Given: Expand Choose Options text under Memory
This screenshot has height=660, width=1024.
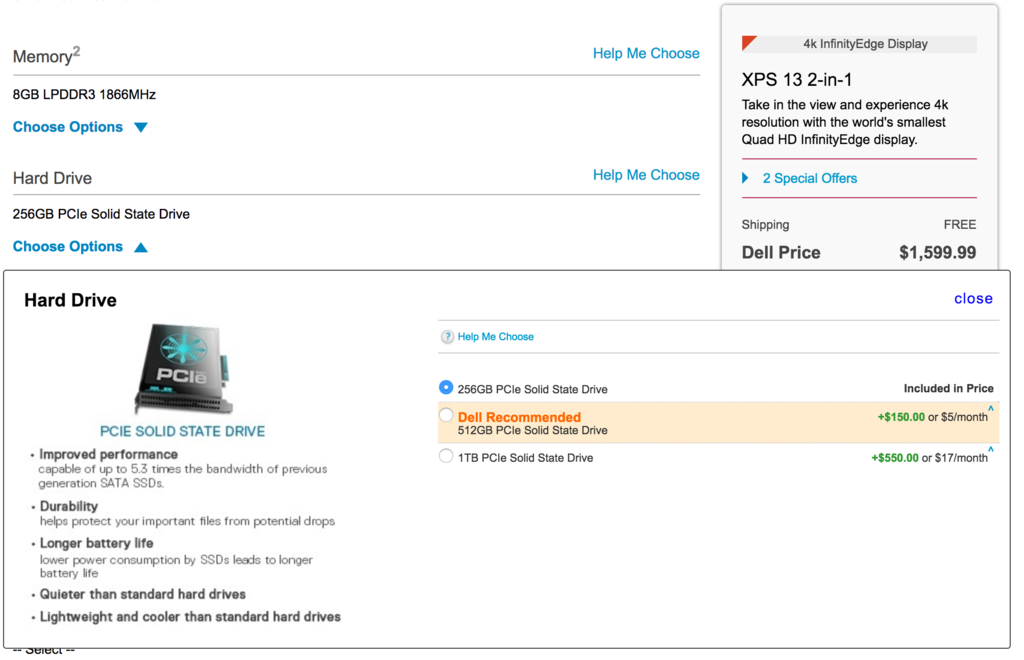Looking at the screenshot, I should [68, 127].
